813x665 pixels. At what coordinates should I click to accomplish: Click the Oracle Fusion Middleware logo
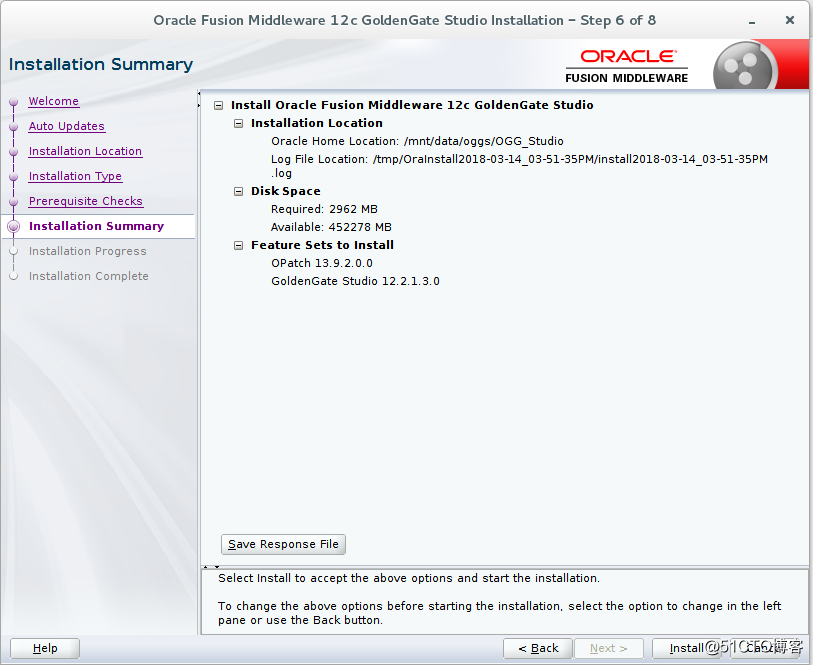pos(627,66)
